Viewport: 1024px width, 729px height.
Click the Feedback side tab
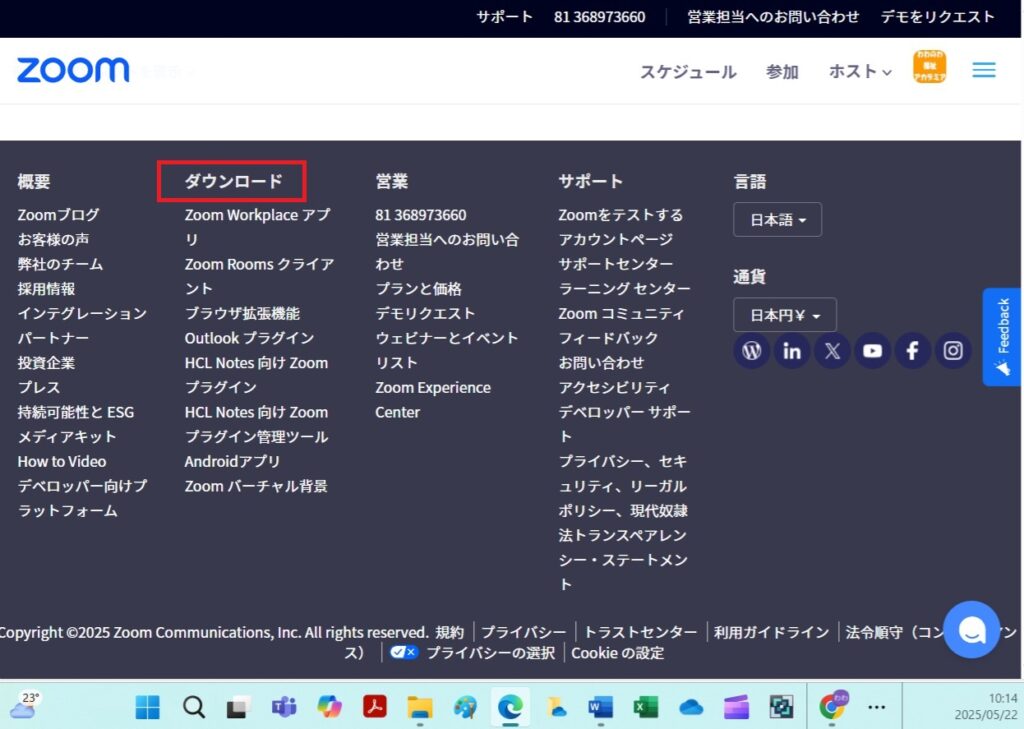(x=1002, y=337)
